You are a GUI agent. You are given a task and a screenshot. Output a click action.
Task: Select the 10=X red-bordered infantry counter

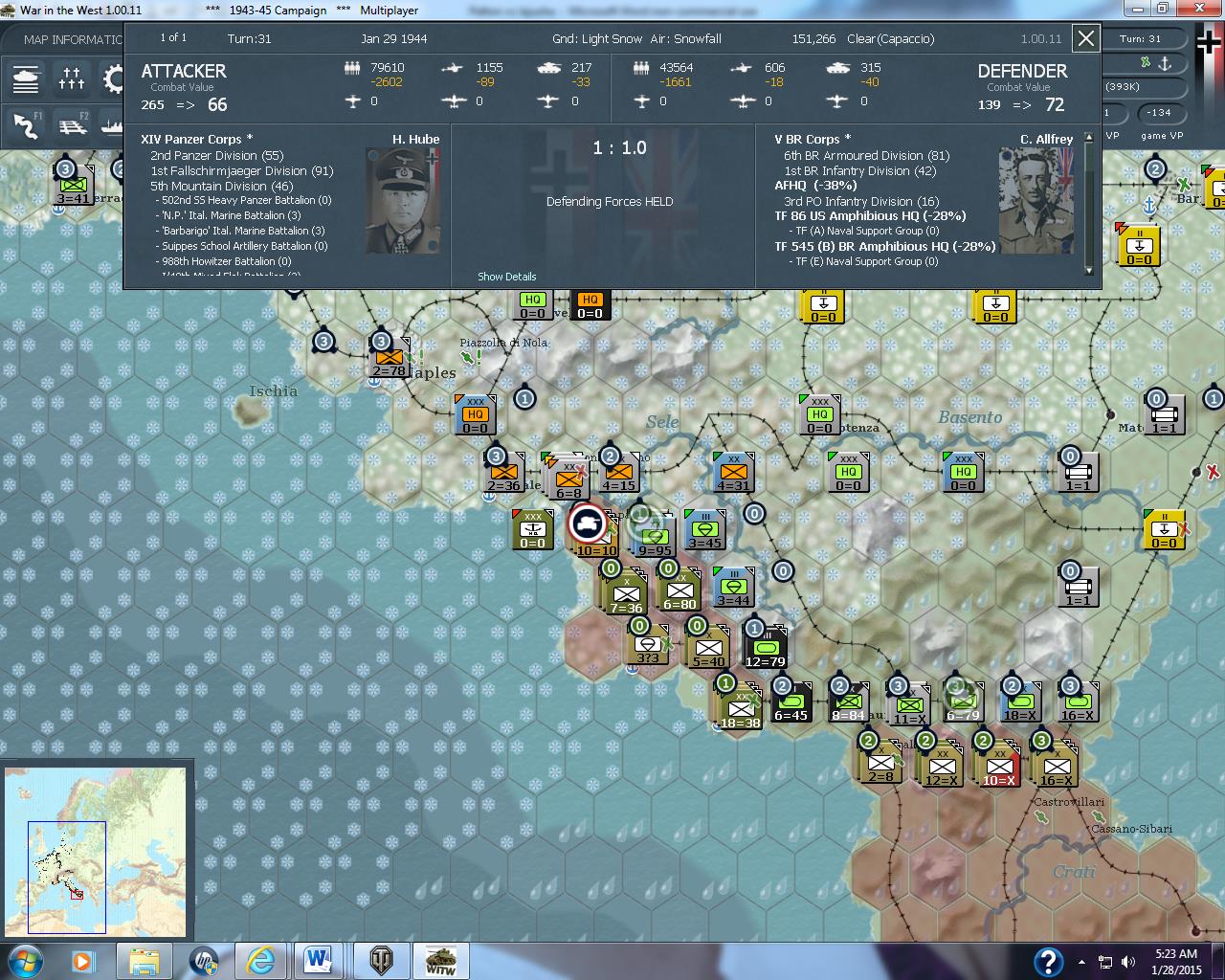(998, 766)
